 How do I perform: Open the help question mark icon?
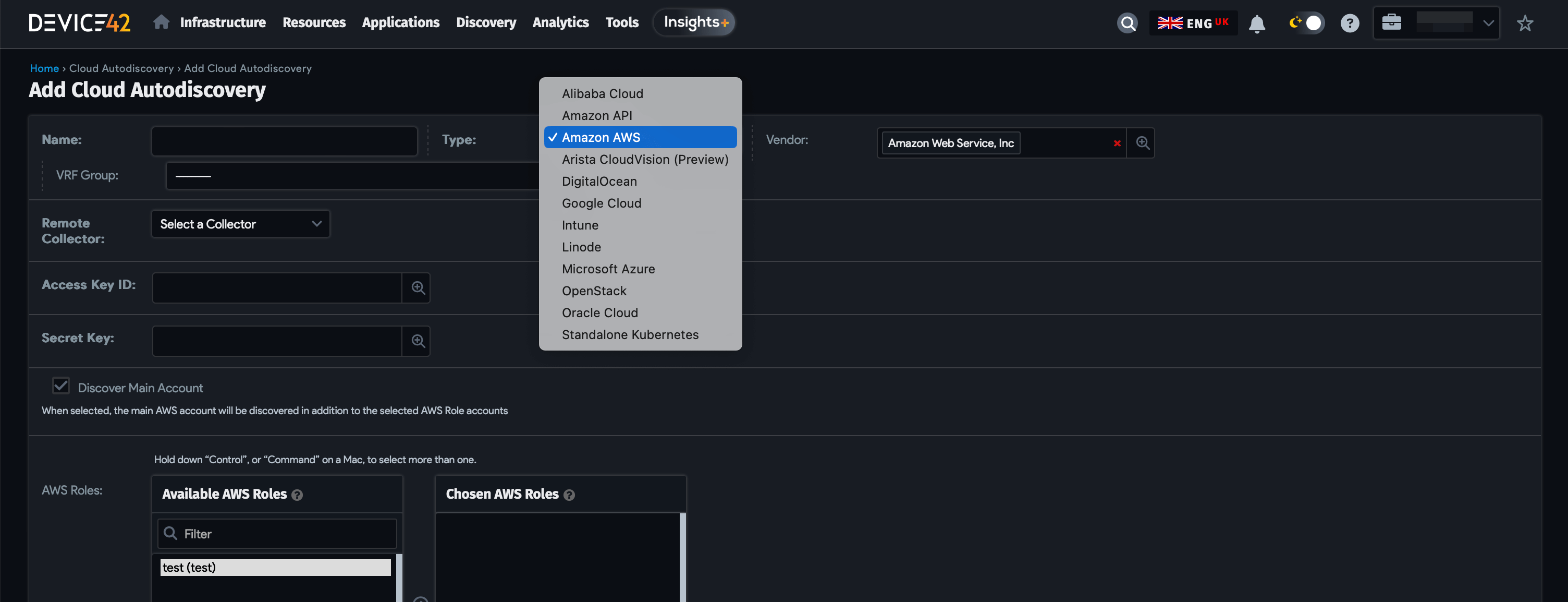pos(1350,23)
